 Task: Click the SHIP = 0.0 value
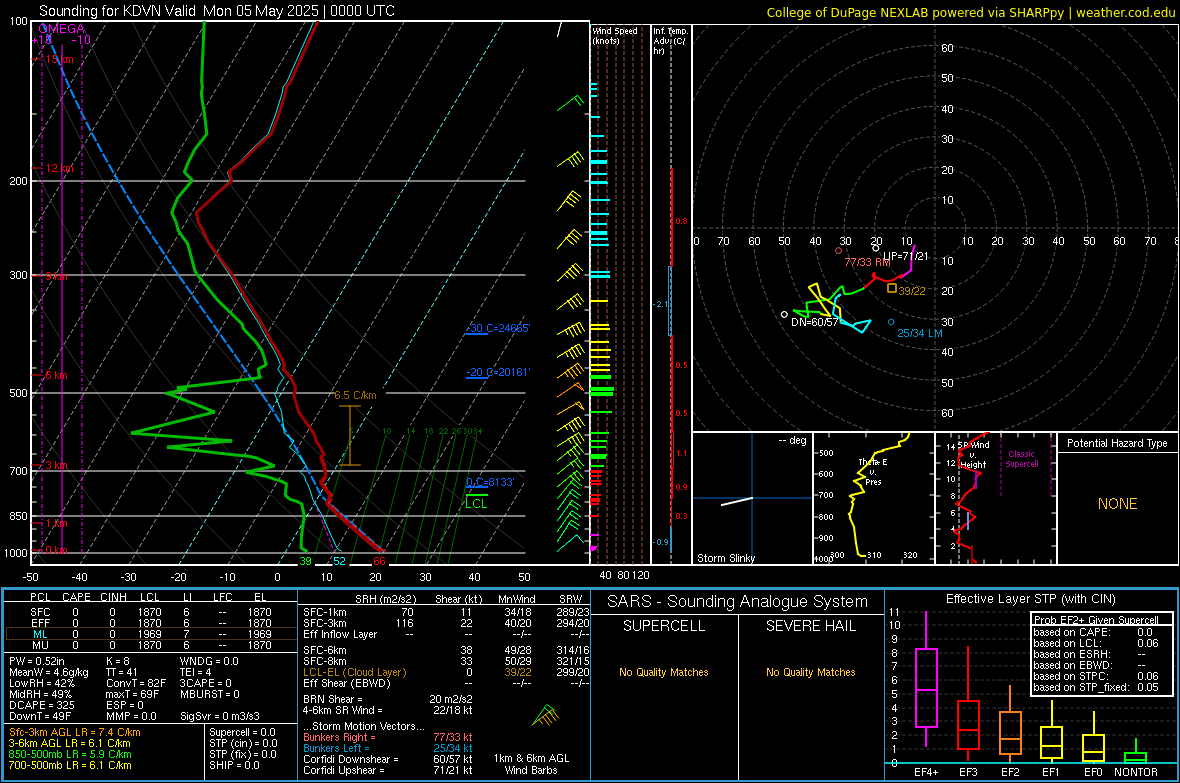(x=235, y=765)
